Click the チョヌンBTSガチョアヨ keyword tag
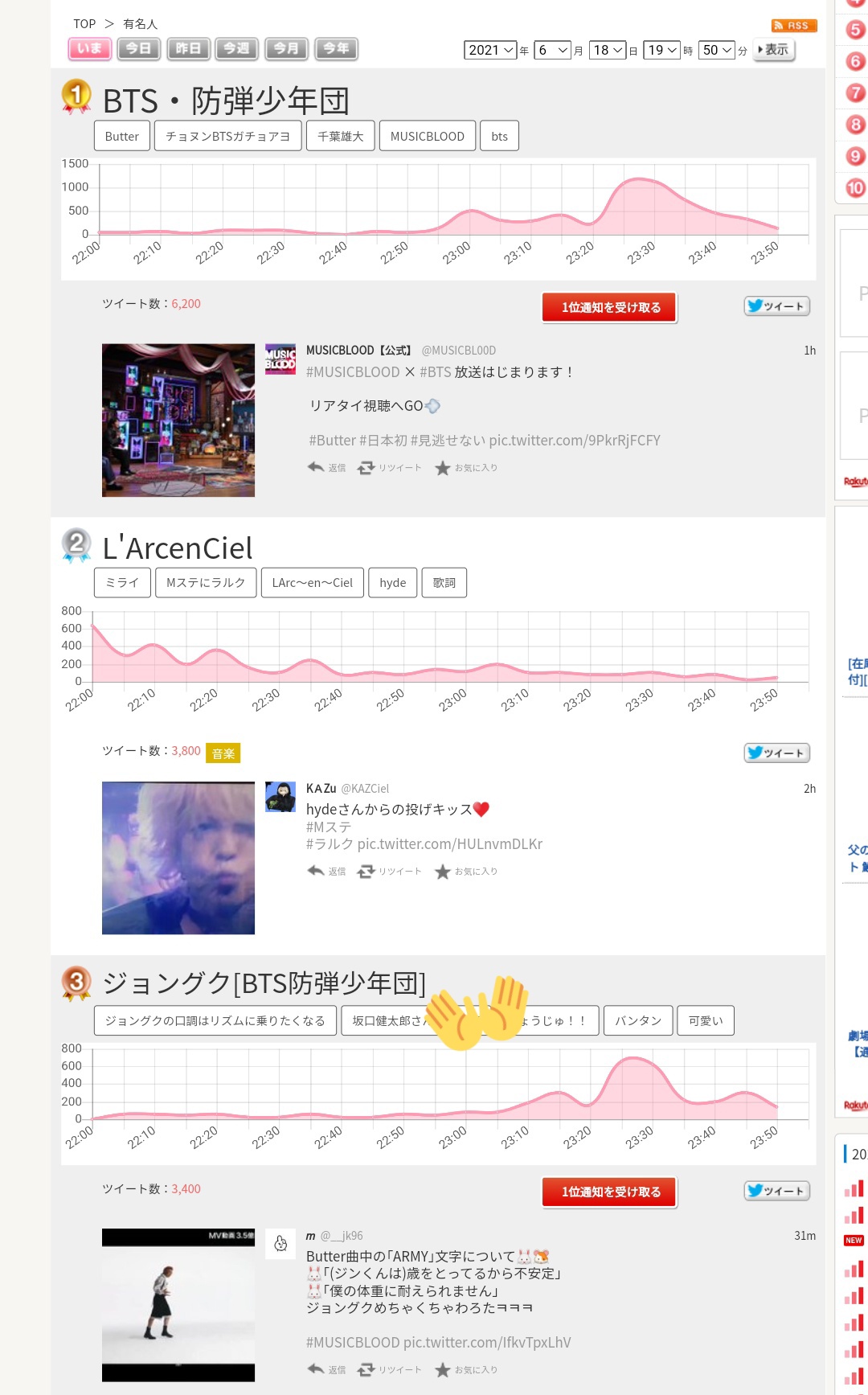 228,136
